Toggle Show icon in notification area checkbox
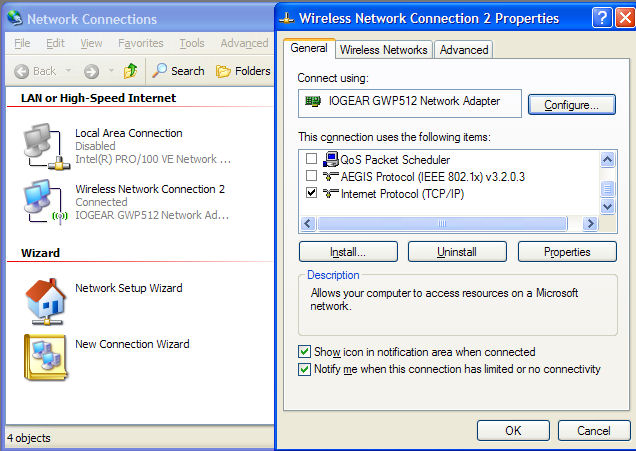The width and height of the screenshot is (636, 451). (x=304, y=352)
